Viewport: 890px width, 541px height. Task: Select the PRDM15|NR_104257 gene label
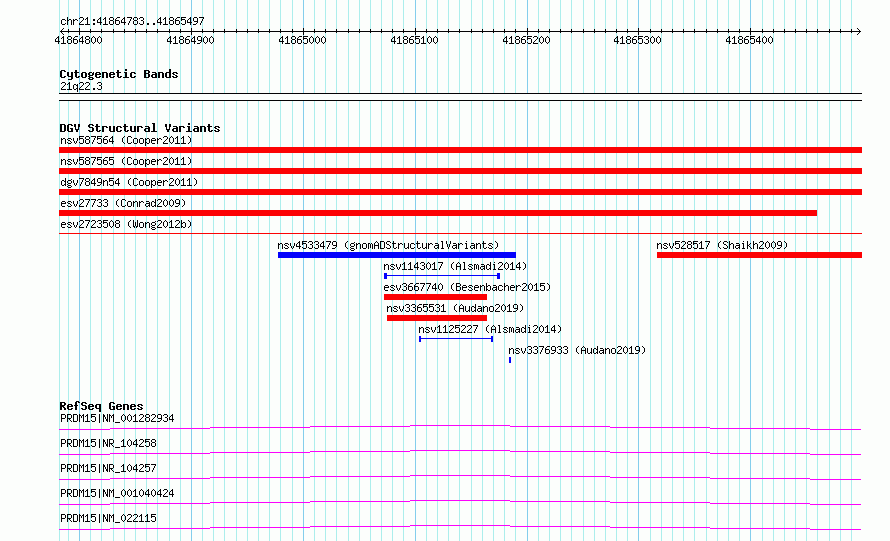108,468
